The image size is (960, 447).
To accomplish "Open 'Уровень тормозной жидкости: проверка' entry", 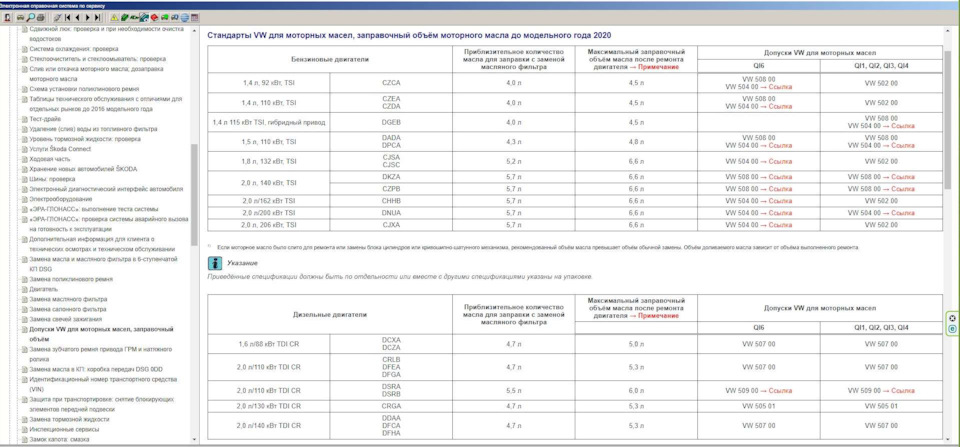I will pyautogui.click(x=84, y=139).
